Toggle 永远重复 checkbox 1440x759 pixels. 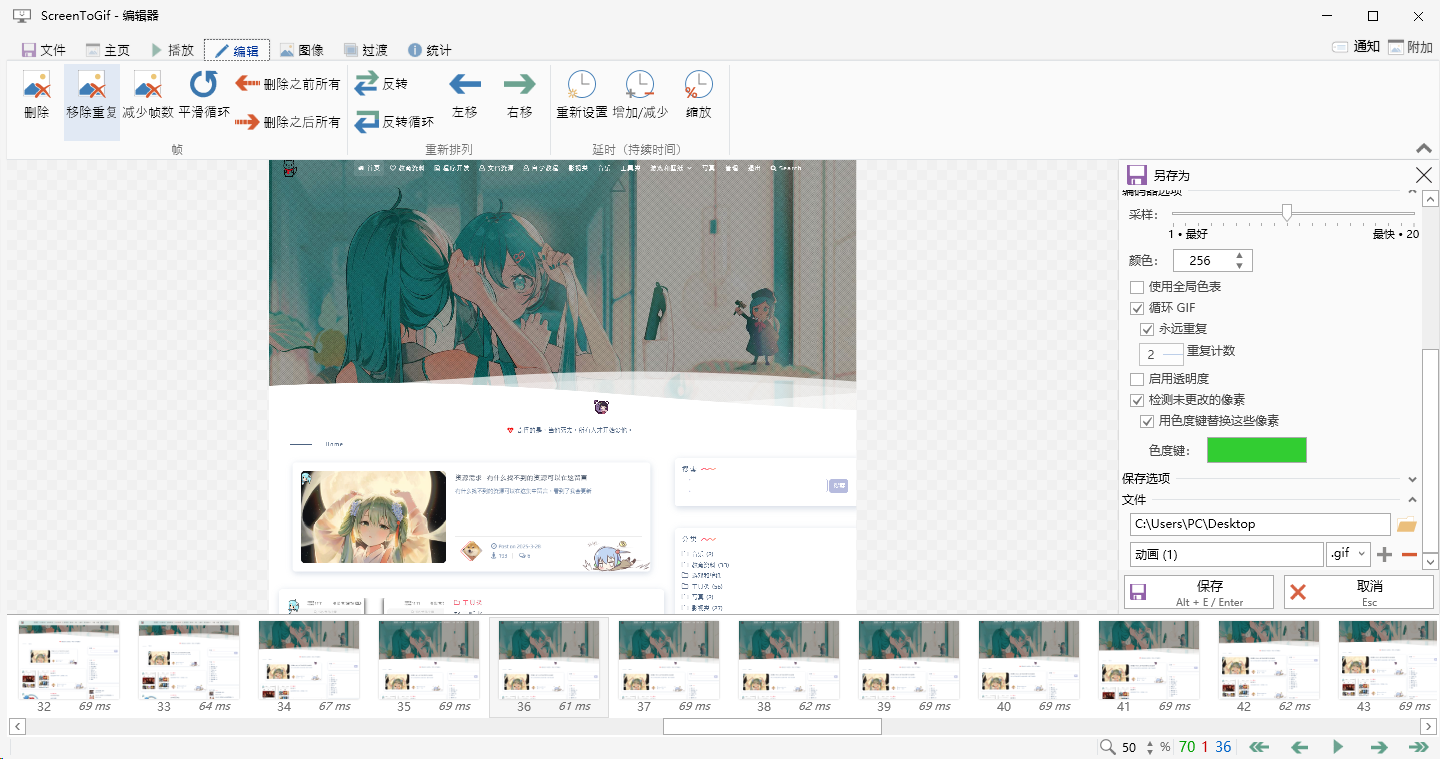[1146, 329]
